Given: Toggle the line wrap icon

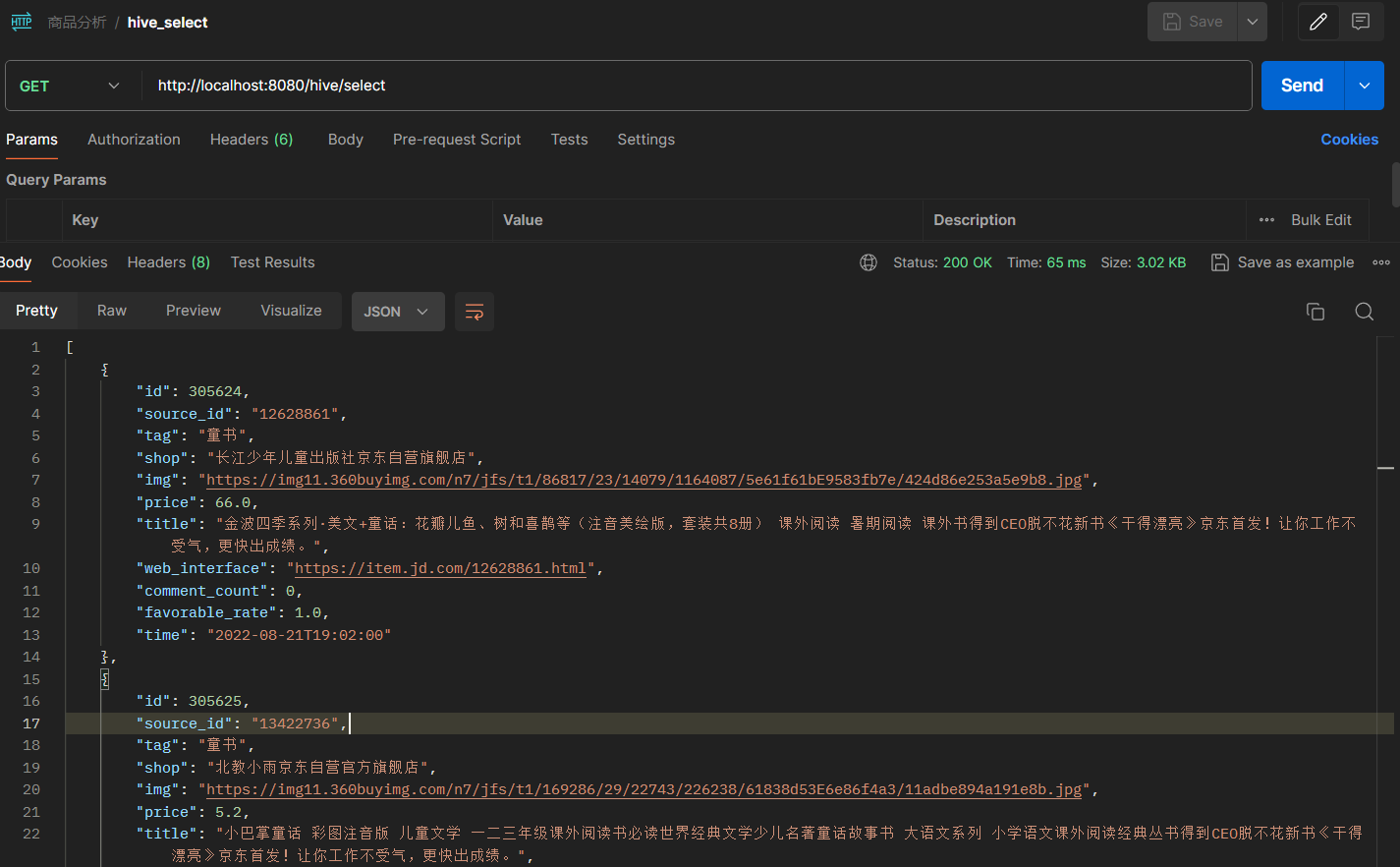Looking at the screenshot, I should (x=474, y=312).
